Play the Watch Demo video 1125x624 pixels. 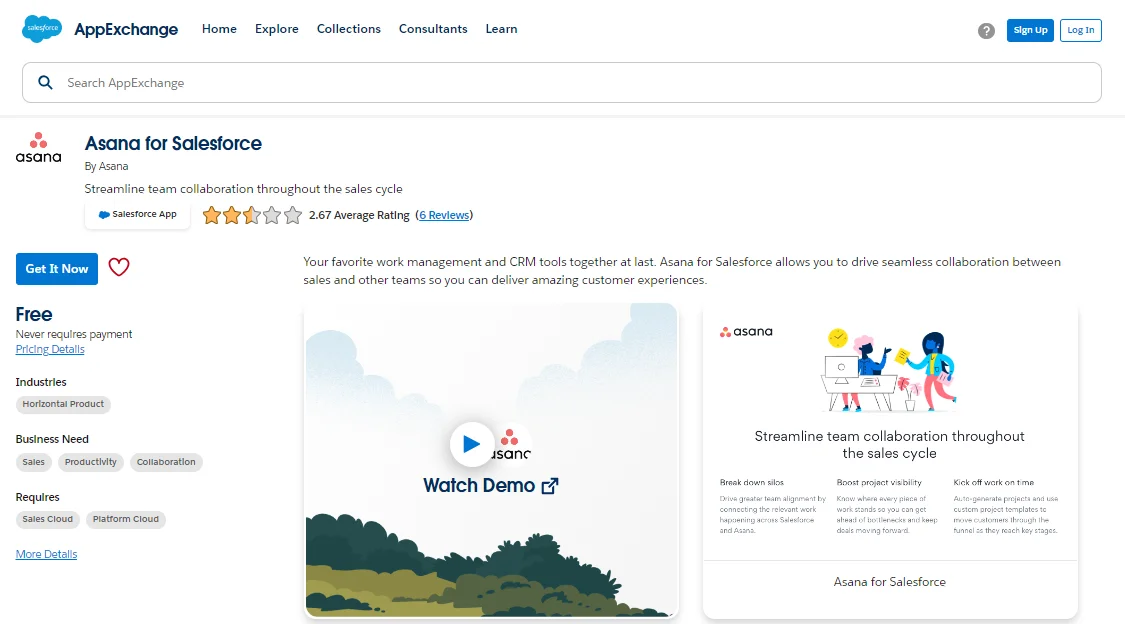coord(472,443)
